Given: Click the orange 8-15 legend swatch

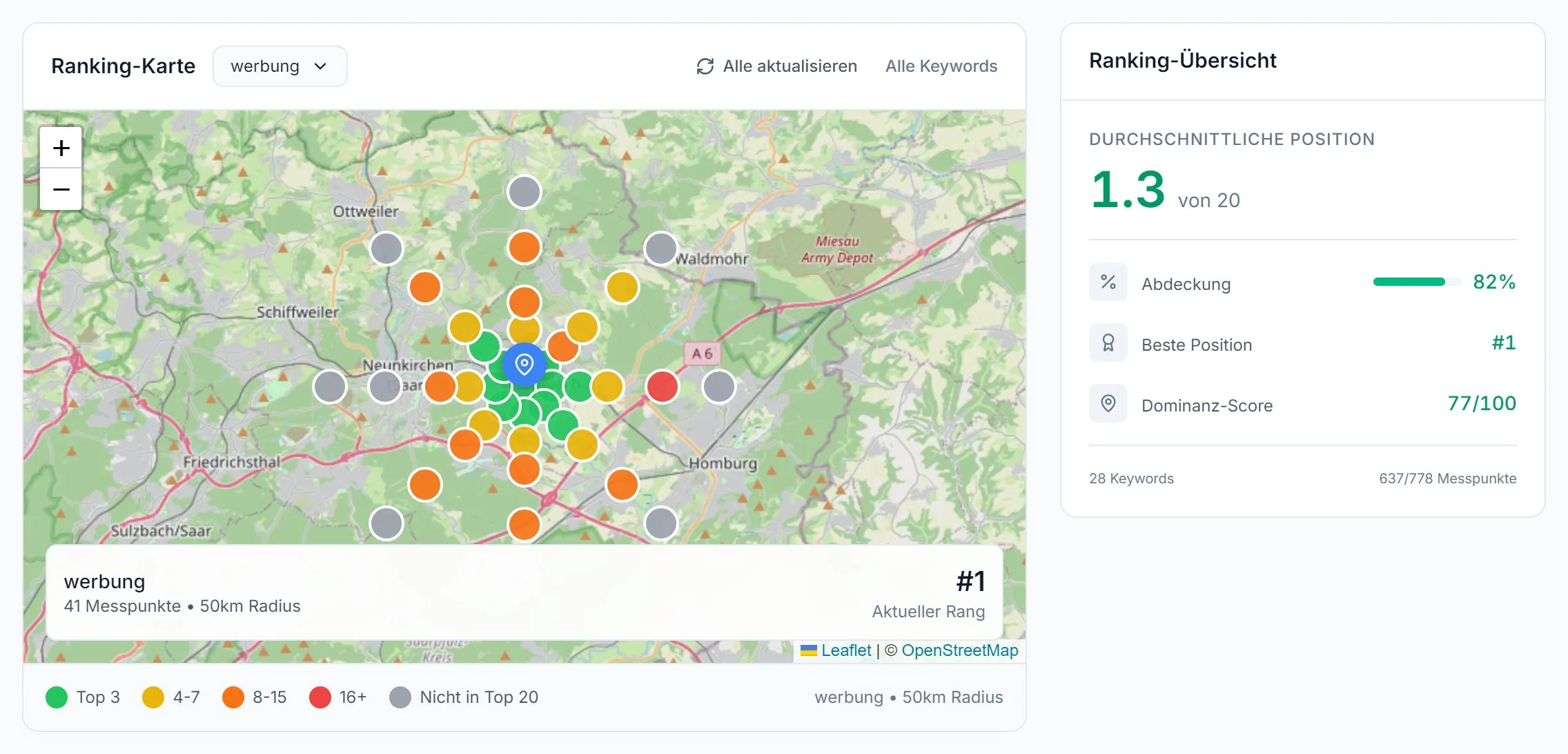Looking at the screenshot, I should (x=233, y=697).
